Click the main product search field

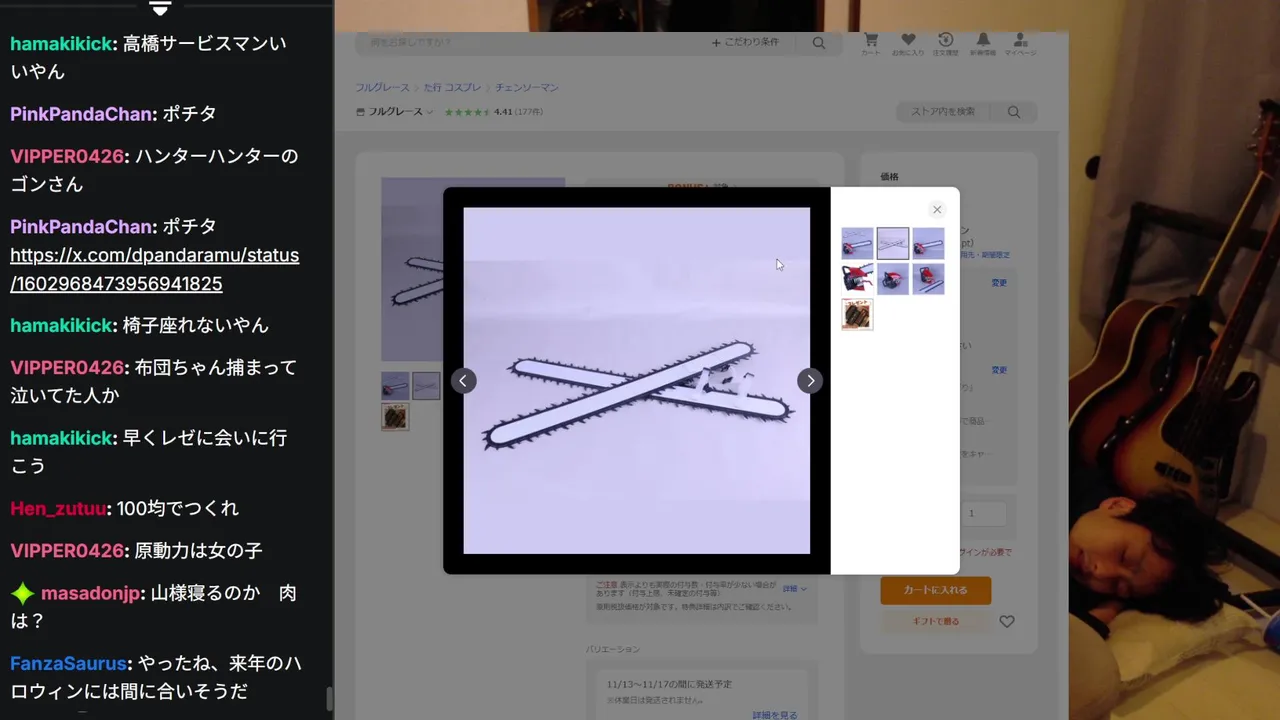click(x=530, y=43)
